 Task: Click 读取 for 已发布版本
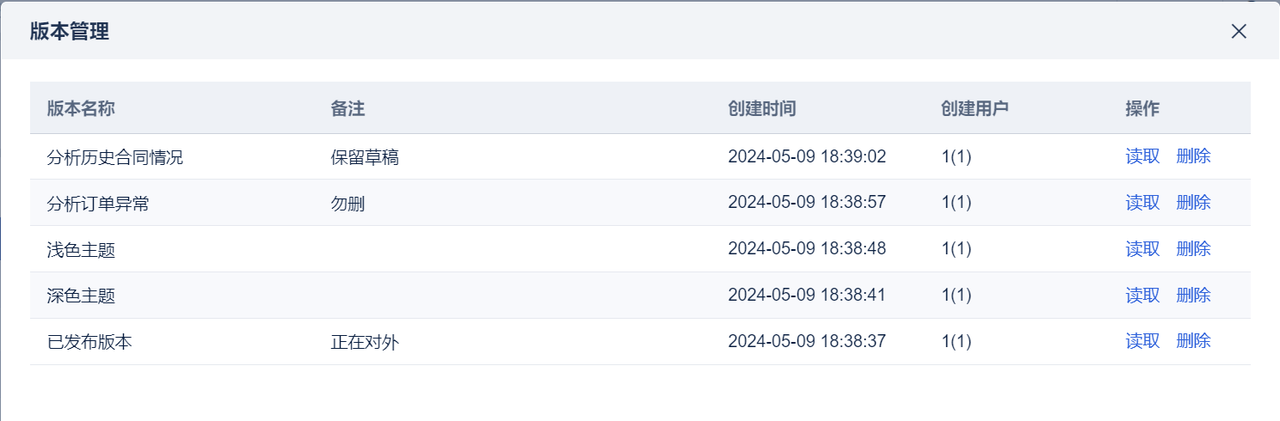(x=1142, y=341)
